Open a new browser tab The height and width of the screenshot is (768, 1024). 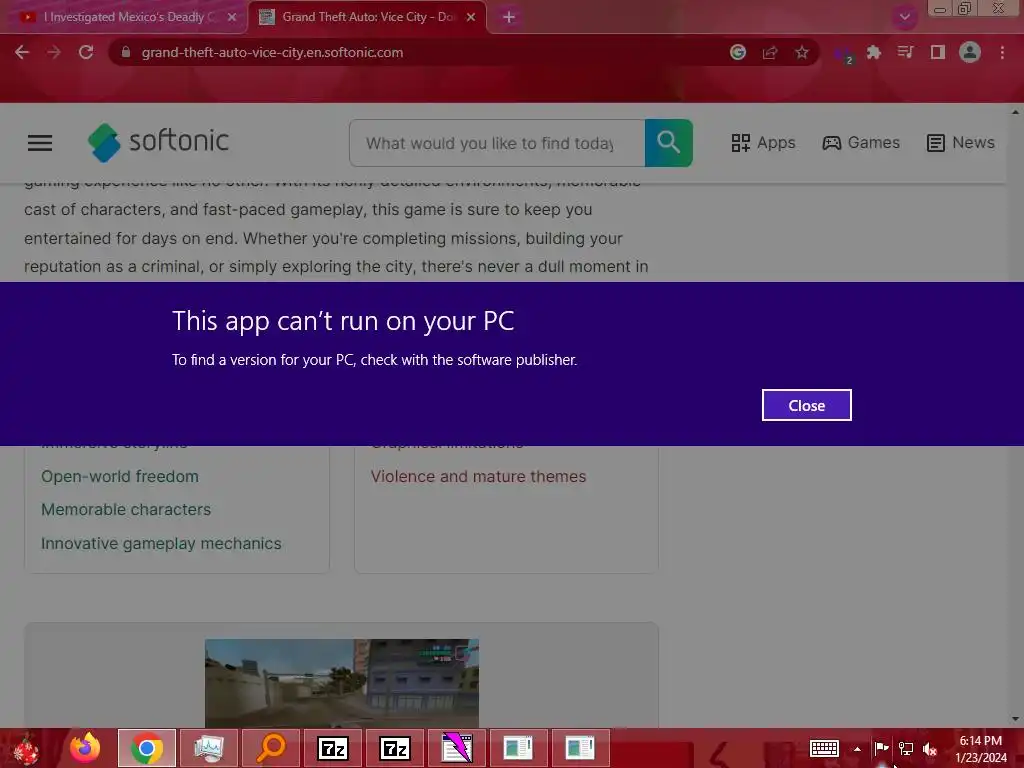click(509, 17)
